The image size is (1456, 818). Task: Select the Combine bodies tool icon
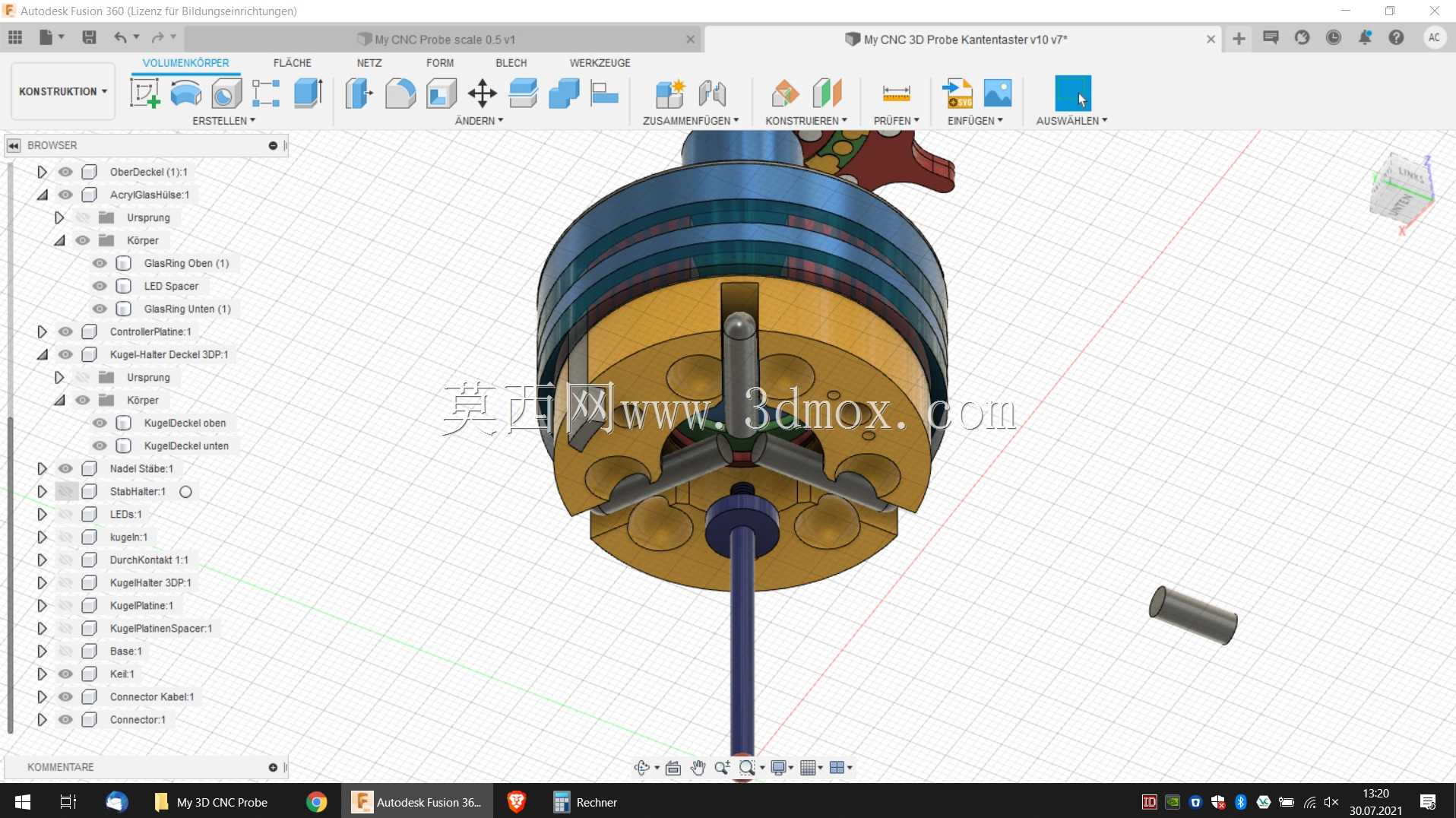point(564,93)
